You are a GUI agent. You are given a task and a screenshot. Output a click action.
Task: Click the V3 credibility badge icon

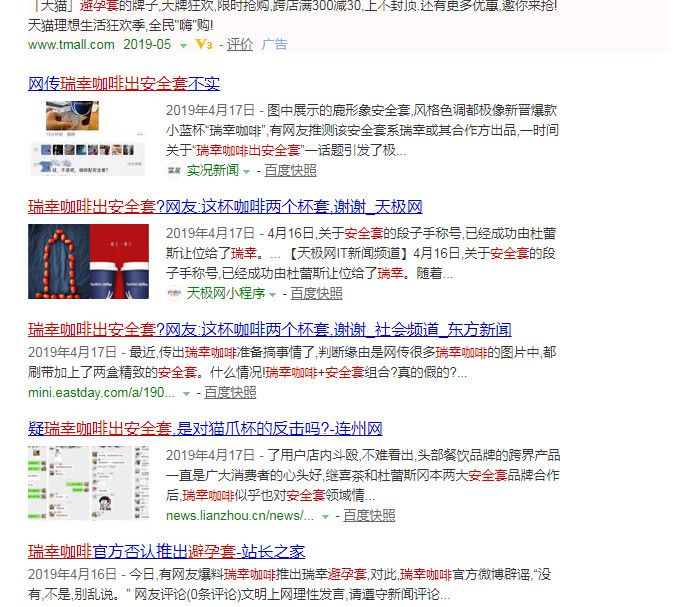click(x=203, y=44)
